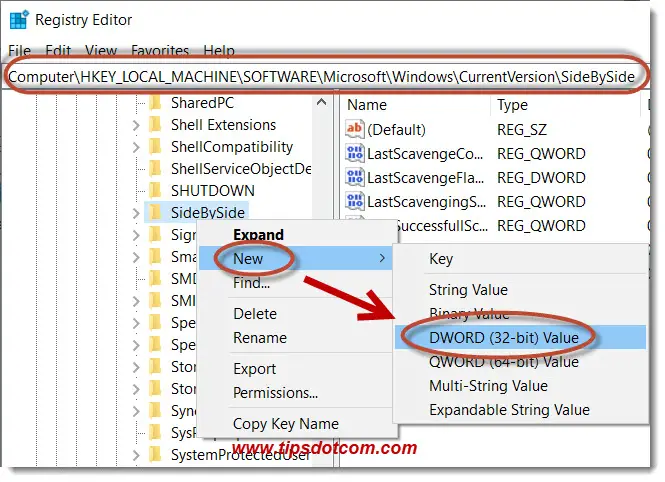Select the LastScavengingS... value name
Image resolution: width=665 pixels, height=482 pixels.
tap(427, 201)
